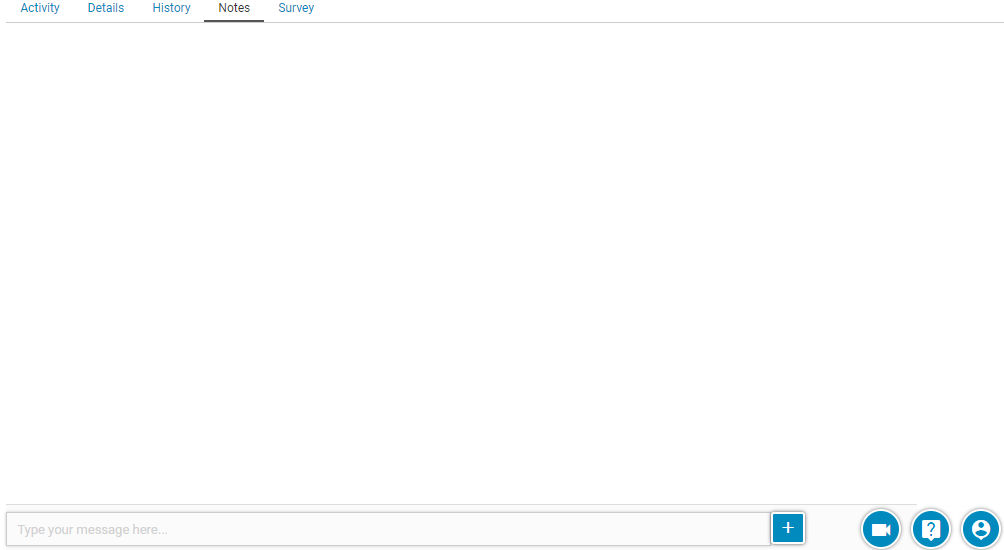Switch to the Activity tab
Screen dimensions: 1004x550
[x=40, y=8]
